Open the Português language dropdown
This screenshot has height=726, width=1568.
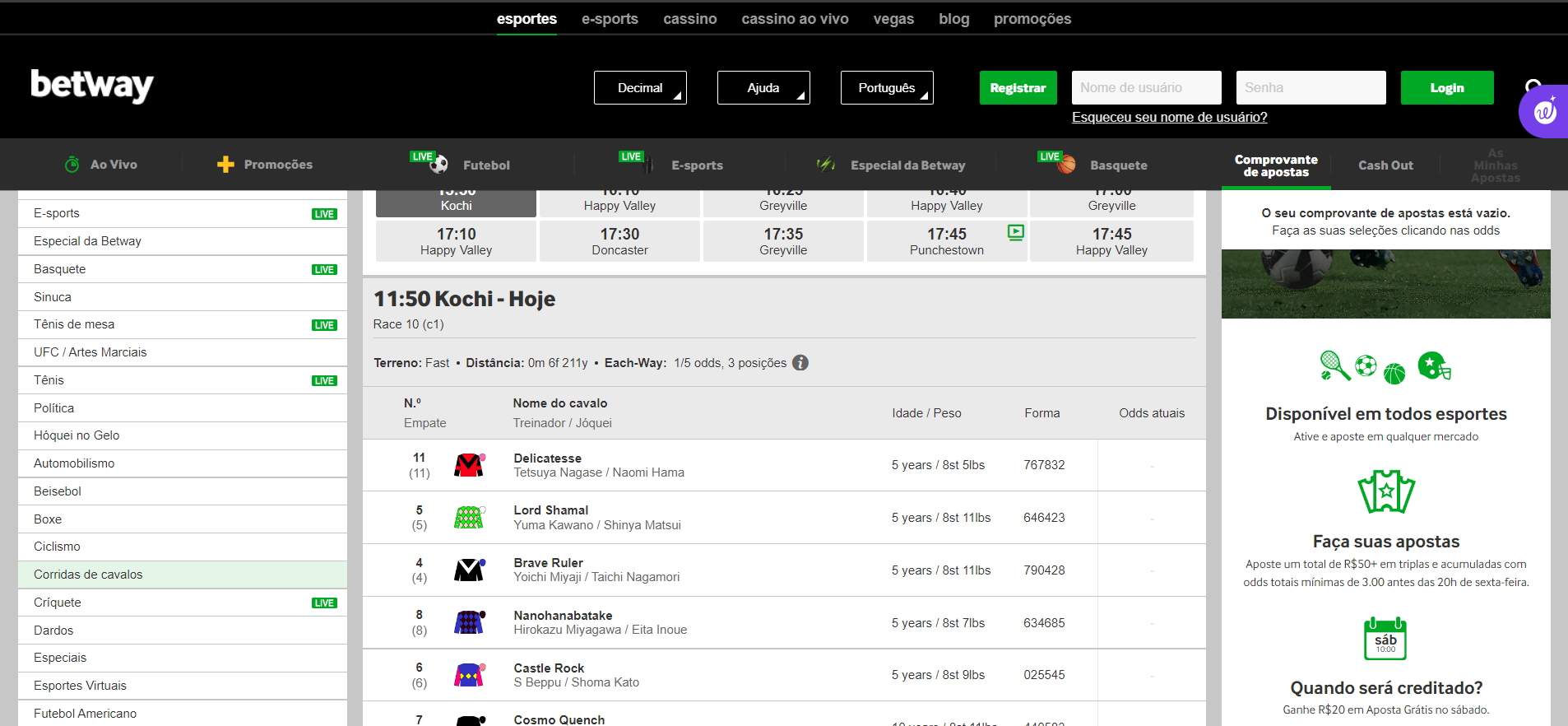coord(887,88)
